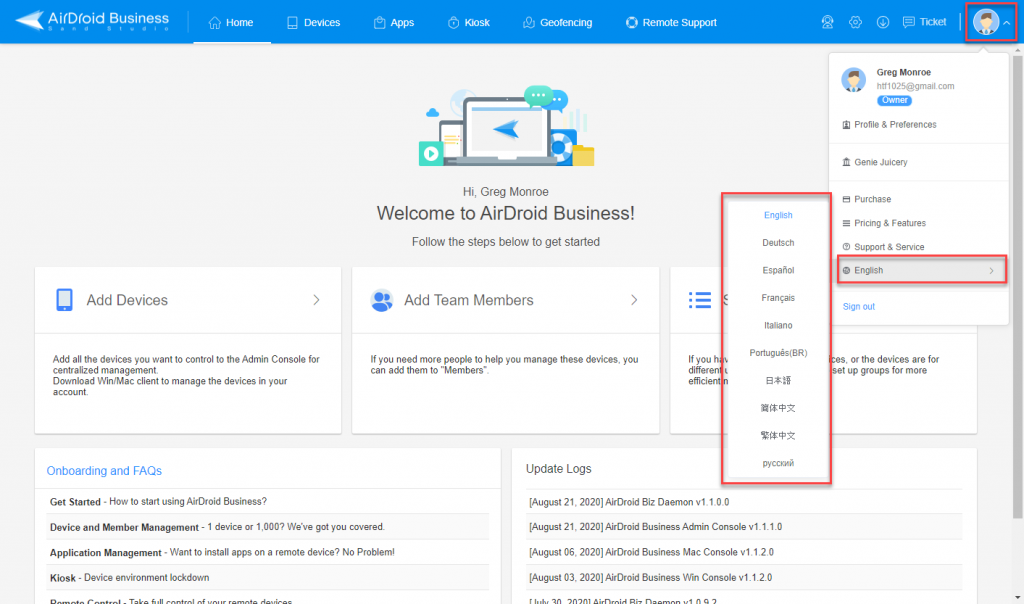Screen dimensions: 1024x604
Task: Open Win Console v1.1.2.0 update log
Action: (x=650, y=578)
